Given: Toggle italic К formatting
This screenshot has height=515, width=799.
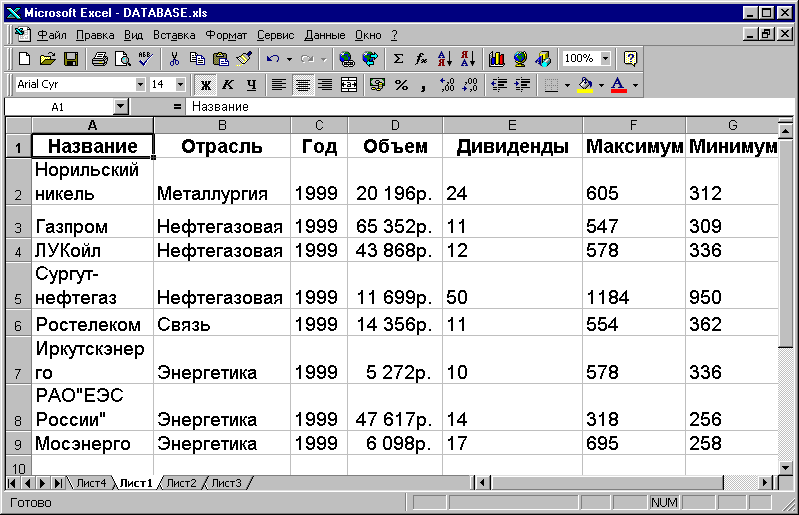Looking at the screenshot, I should point(228,85).
